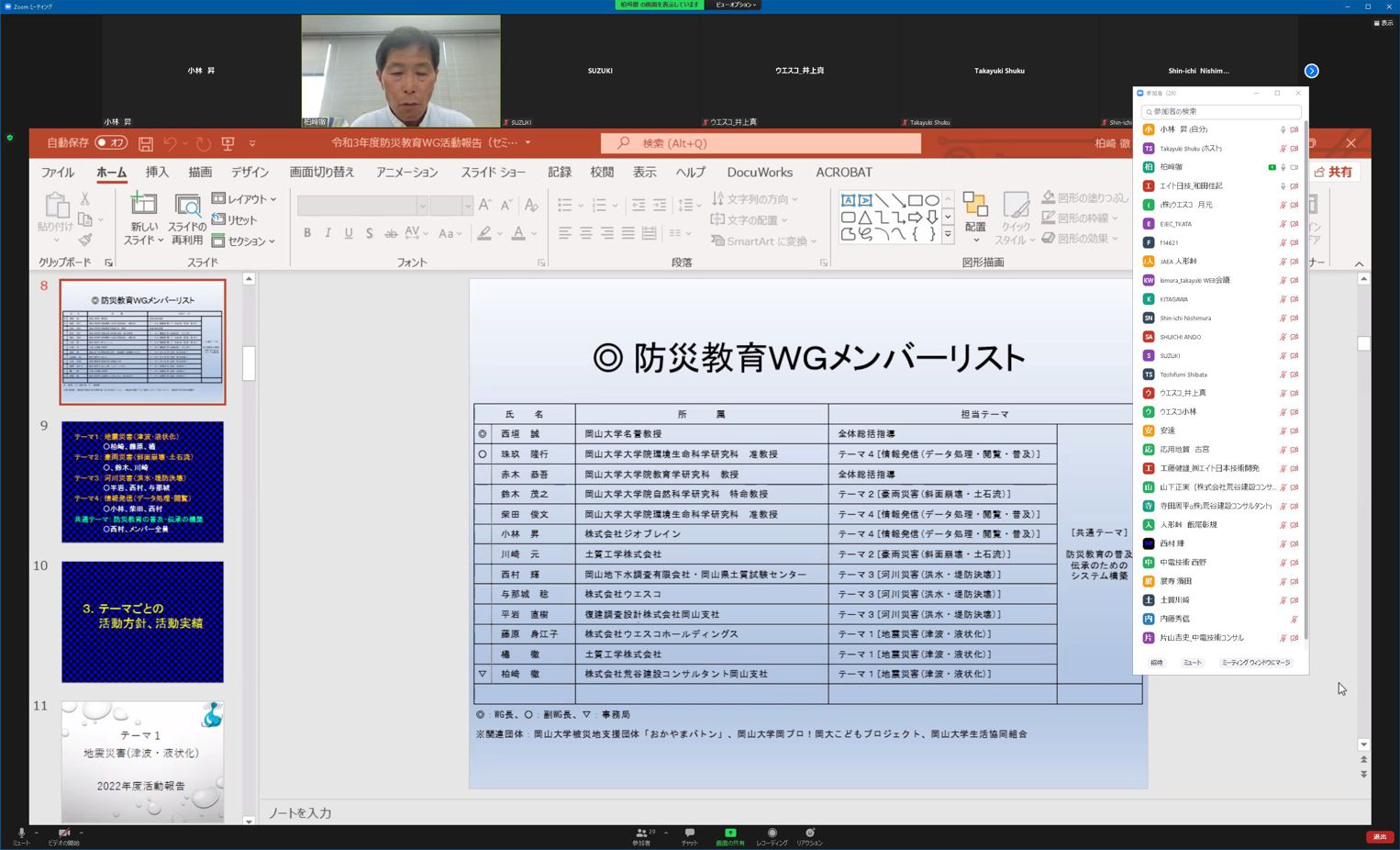
Task: Open the Zoom view options (ビューオプション) dropdown
Action: click(x=736, y=5)
